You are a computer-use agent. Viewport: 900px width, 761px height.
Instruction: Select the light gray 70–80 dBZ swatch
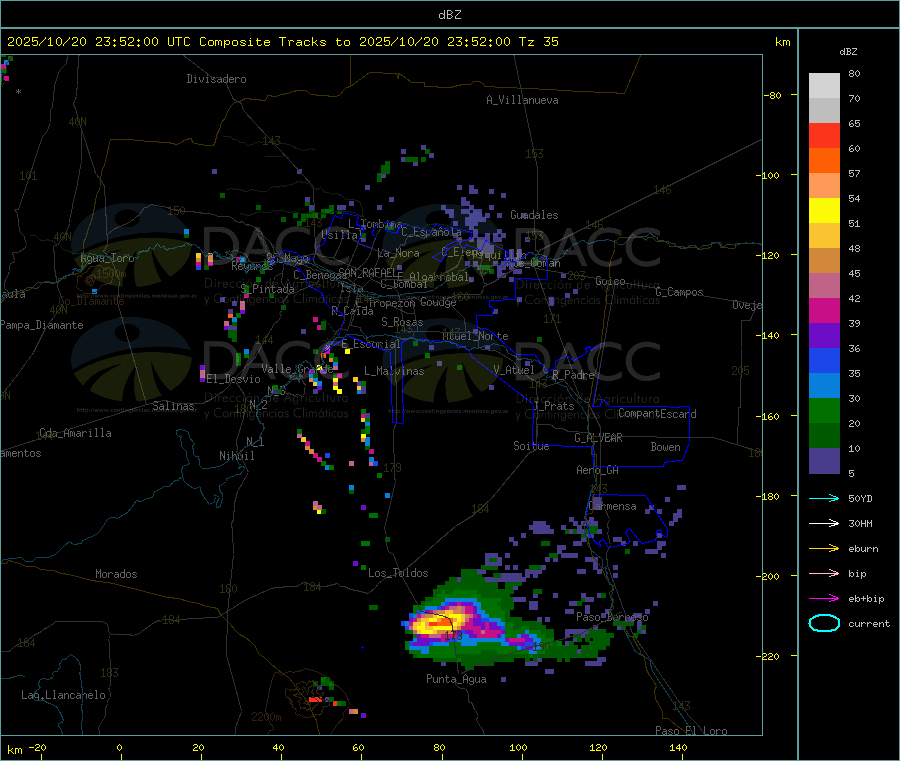[824, 86]
